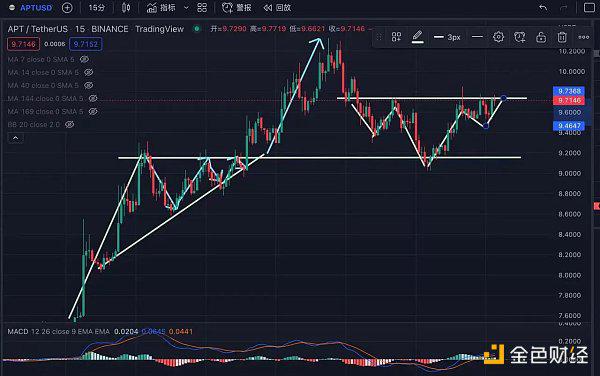Toggle visibility of BB 20 indicator
The image size is (600, 376).
69,124
